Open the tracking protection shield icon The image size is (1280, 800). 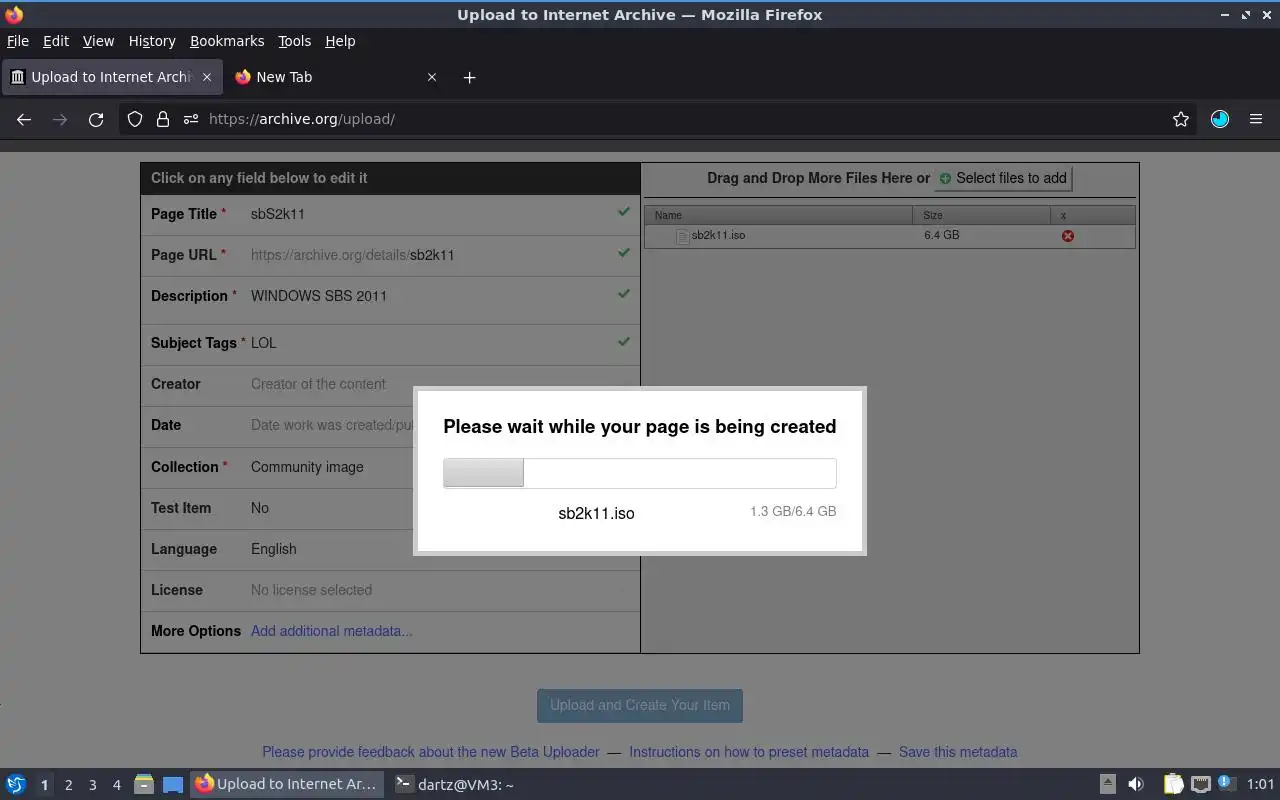[x=135, y=119]
